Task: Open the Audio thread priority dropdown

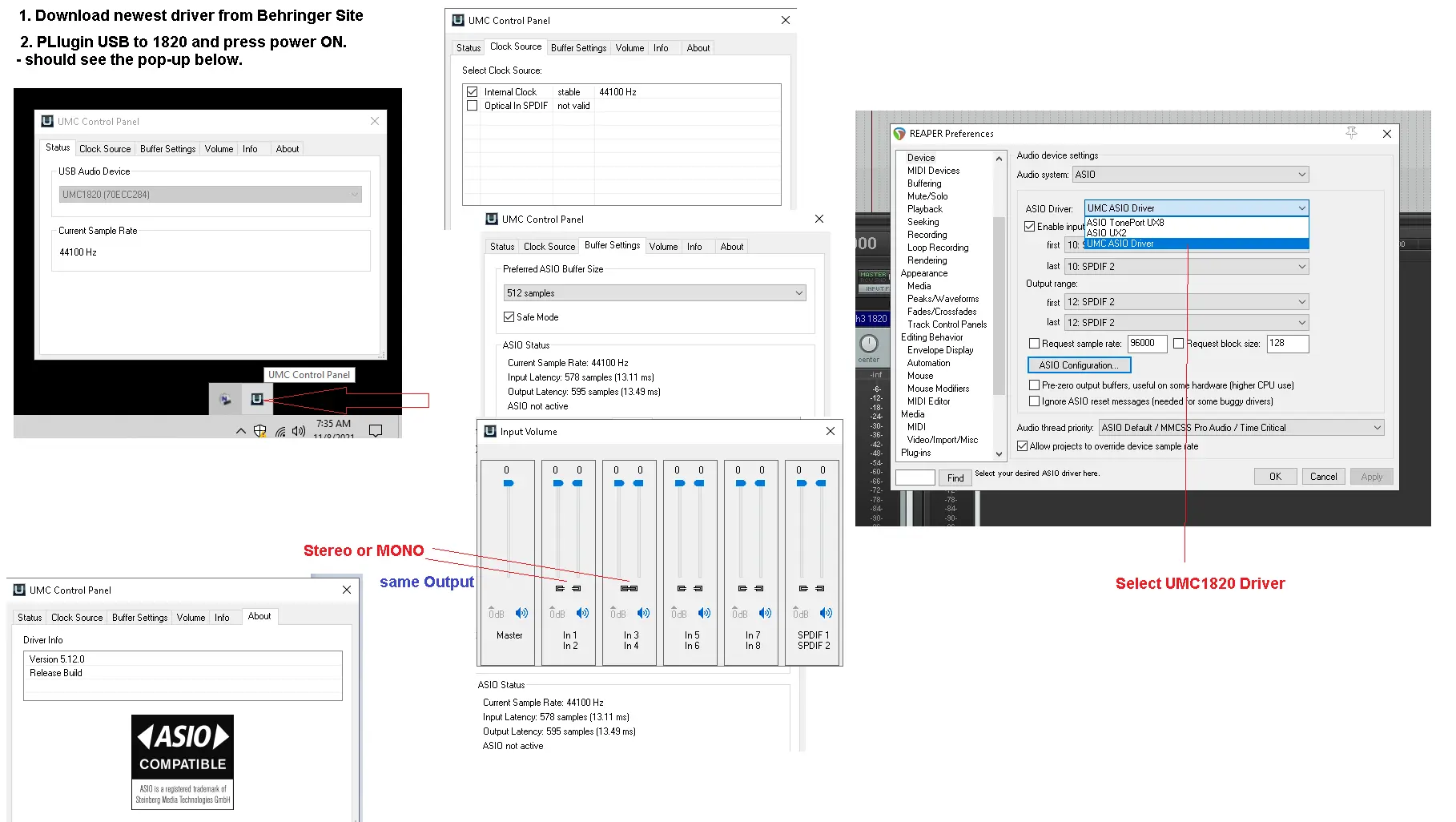Action: (x=1241, y=428)
